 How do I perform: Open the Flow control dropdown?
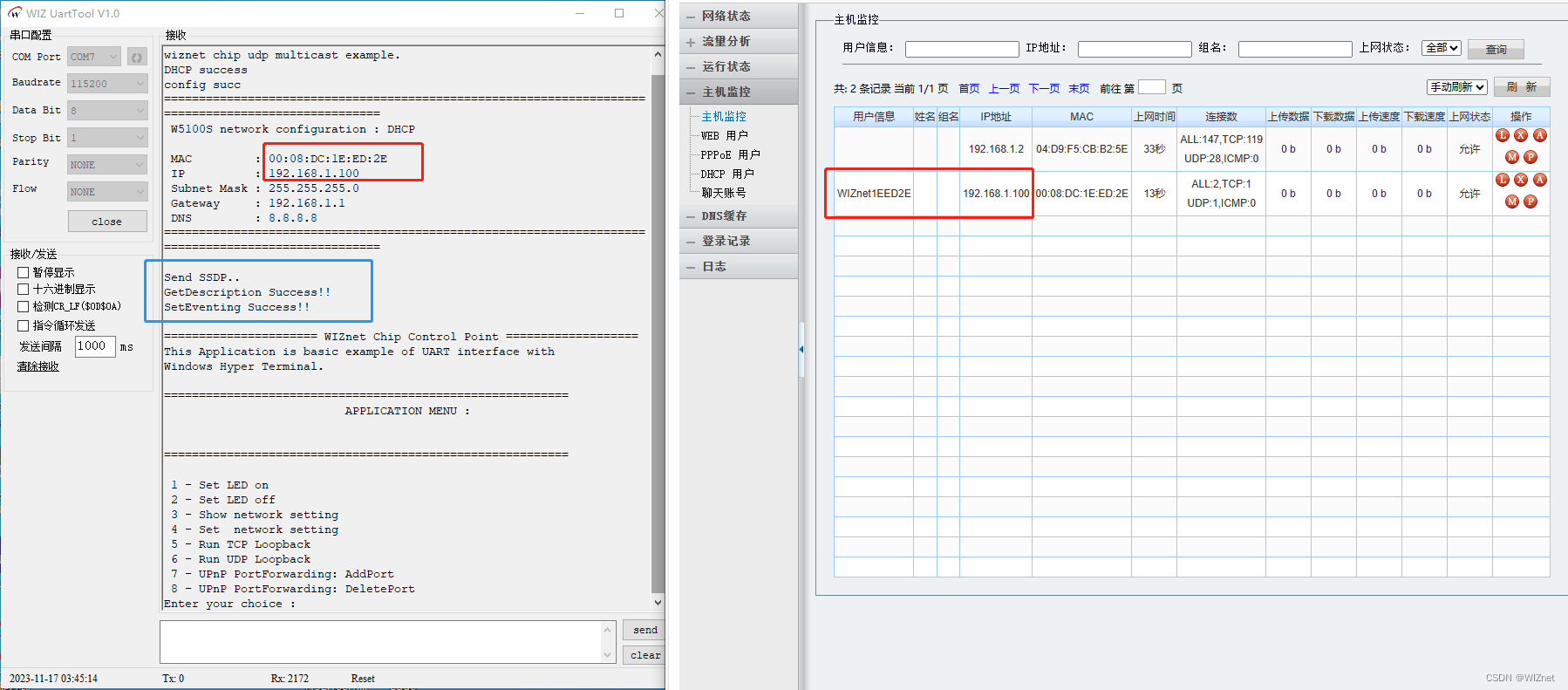coord(107,192)
